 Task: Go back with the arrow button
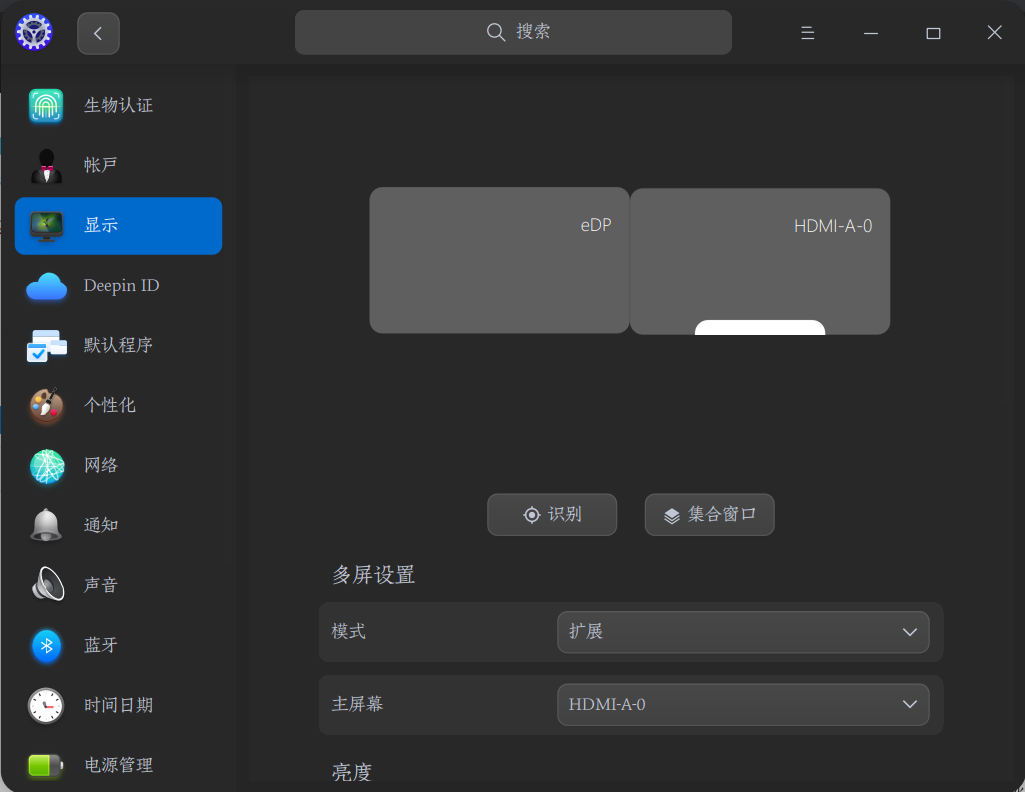(98, 33)
